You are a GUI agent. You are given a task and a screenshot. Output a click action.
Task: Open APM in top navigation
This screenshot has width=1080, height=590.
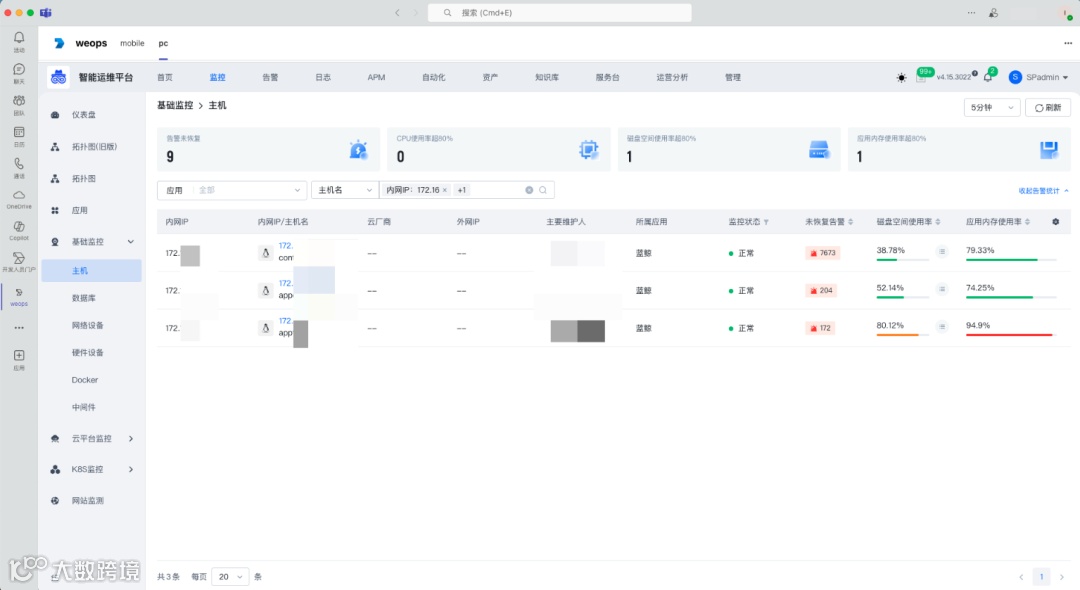click(376, 77)
